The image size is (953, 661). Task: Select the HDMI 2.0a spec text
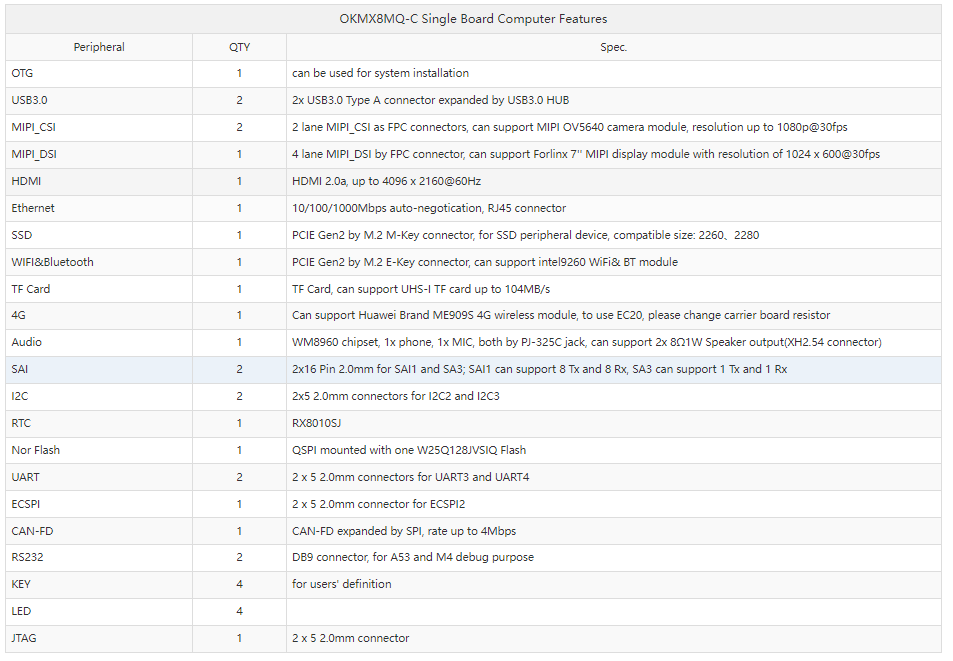(x=387, y=181)
